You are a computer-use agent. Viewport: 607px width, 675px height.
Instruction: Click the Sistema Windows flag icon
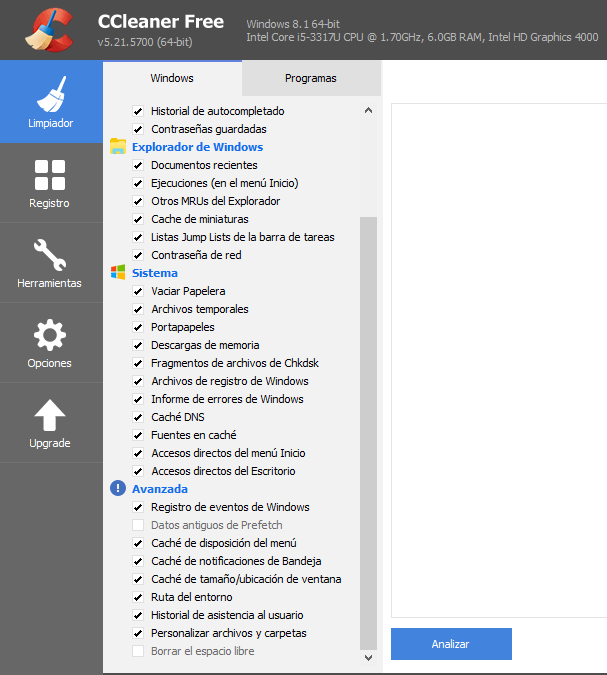coord(118,272)
